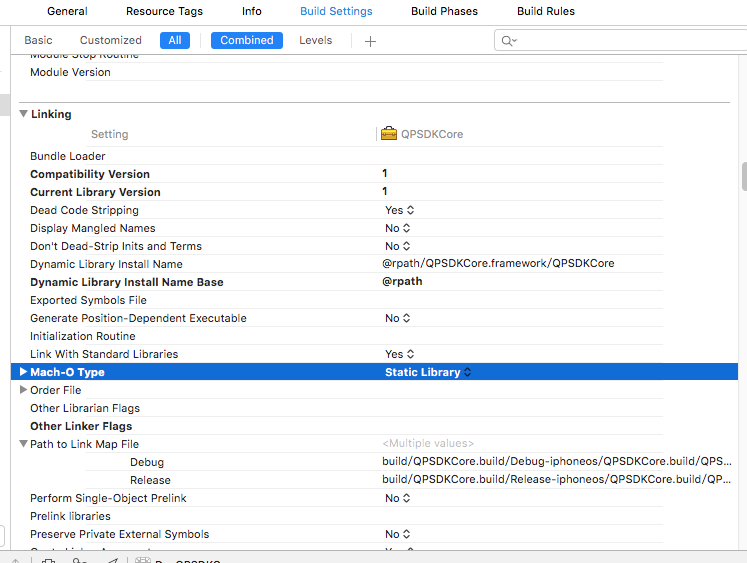Select the Debug link map path value
747x563 pixels.
click(x=556, y=461)
